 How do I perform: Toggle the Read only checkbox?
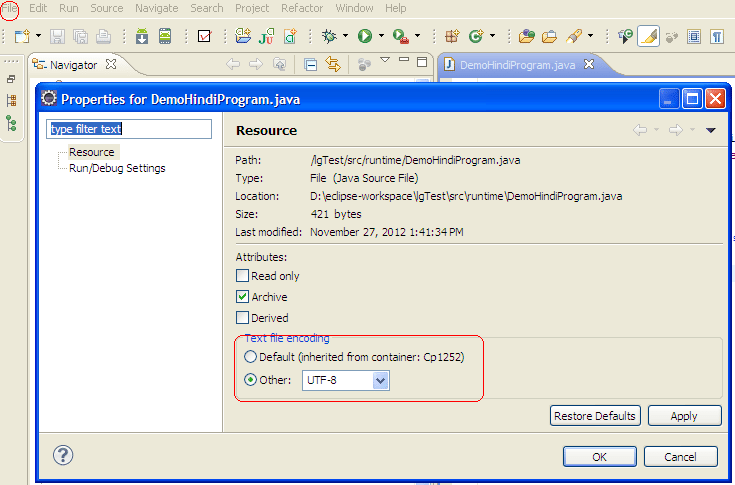coord(242,276)
